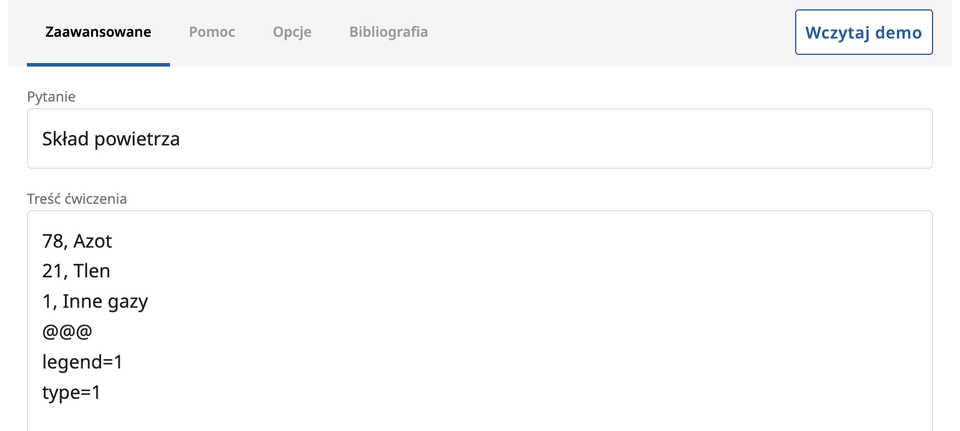Click the "Pytanie" field label
The width and height of the screenshot is (960, 431).
51,97
